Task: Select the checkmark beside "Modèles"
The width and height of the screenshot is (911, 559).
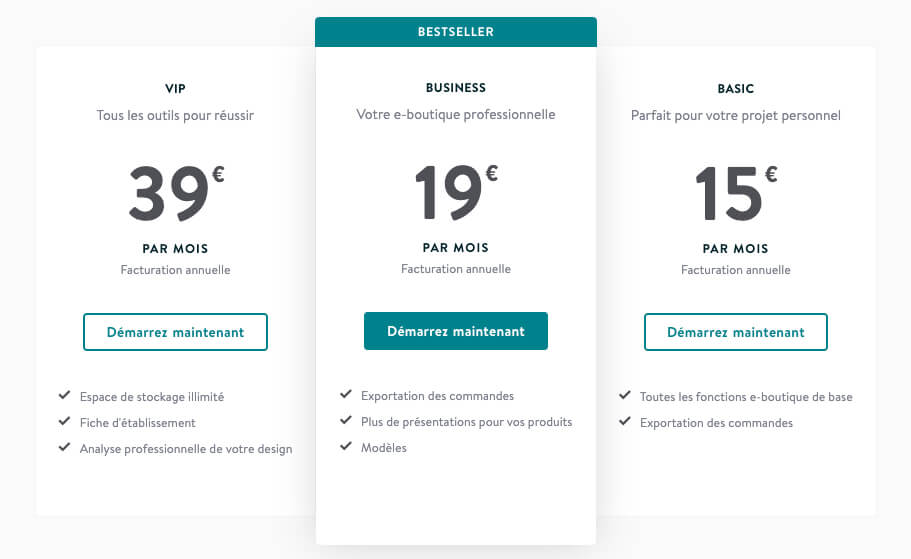Action: tap(346, 447)
